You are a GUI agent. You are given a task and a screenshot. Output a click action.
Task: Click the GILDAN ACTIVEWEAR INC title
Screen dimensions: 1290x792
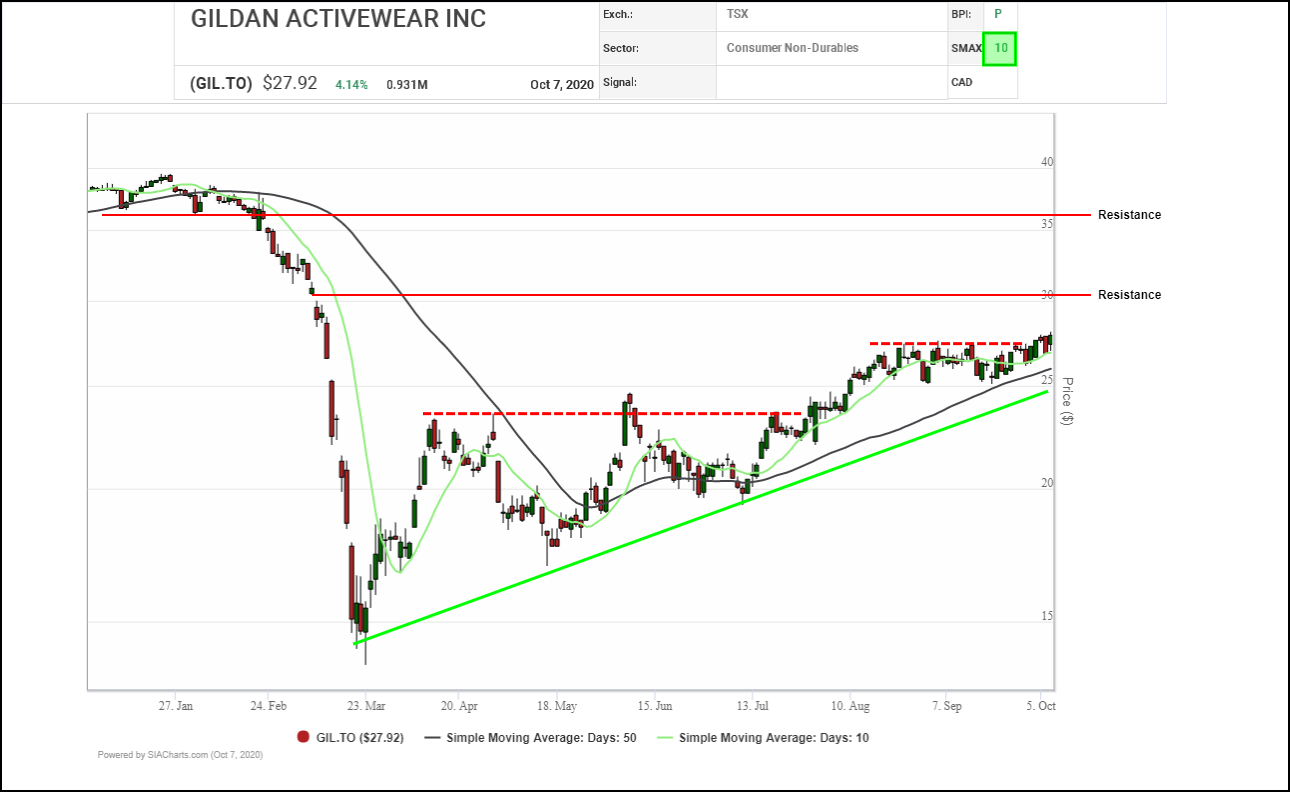(338, 19)
